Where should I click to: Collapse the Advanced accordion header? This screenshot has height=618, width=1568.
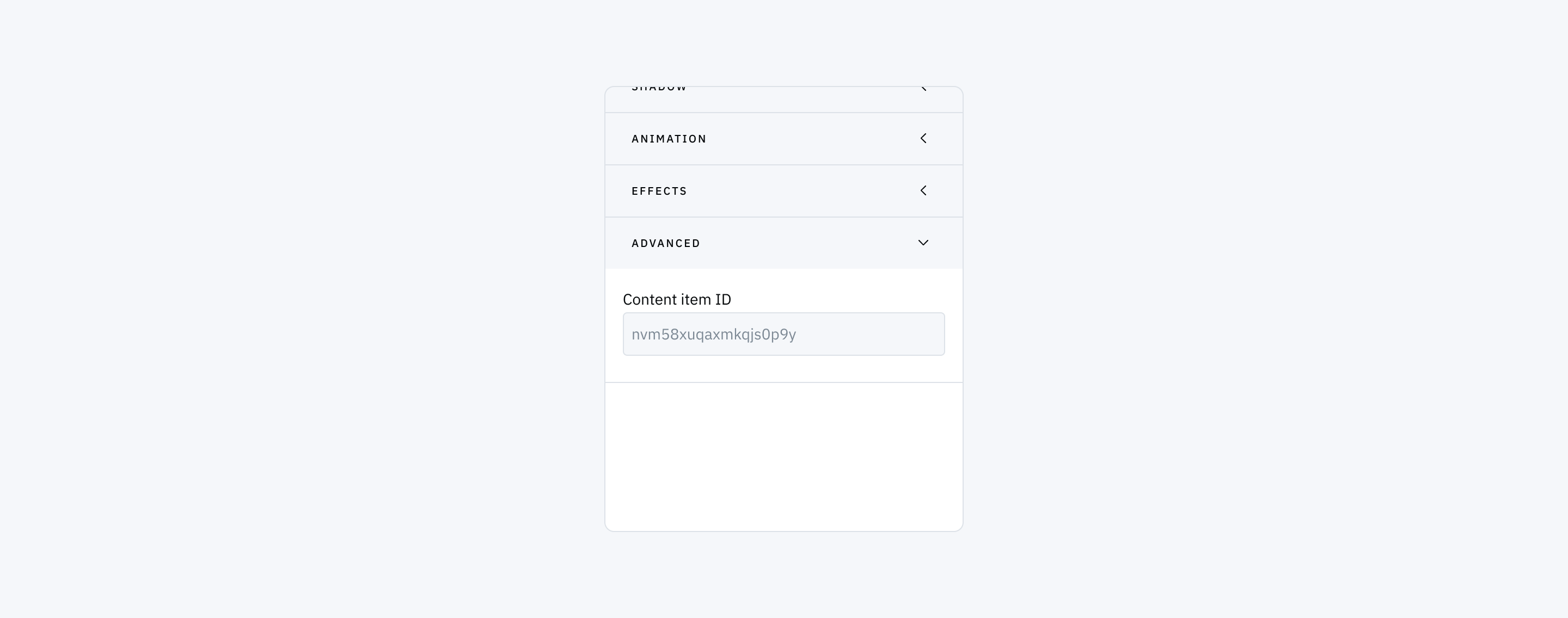(x=784, y=243)
